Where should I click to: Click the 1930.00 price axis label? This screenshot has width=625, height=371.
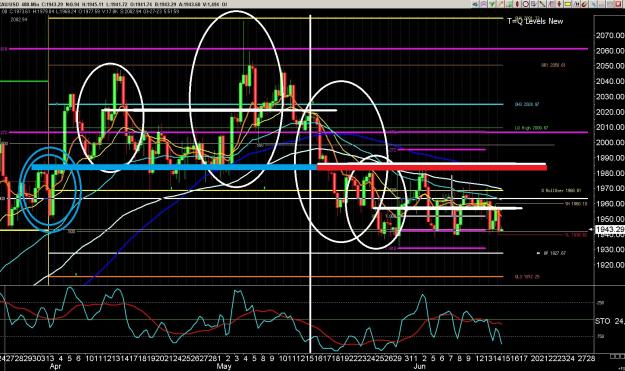(x=610, y=249)
